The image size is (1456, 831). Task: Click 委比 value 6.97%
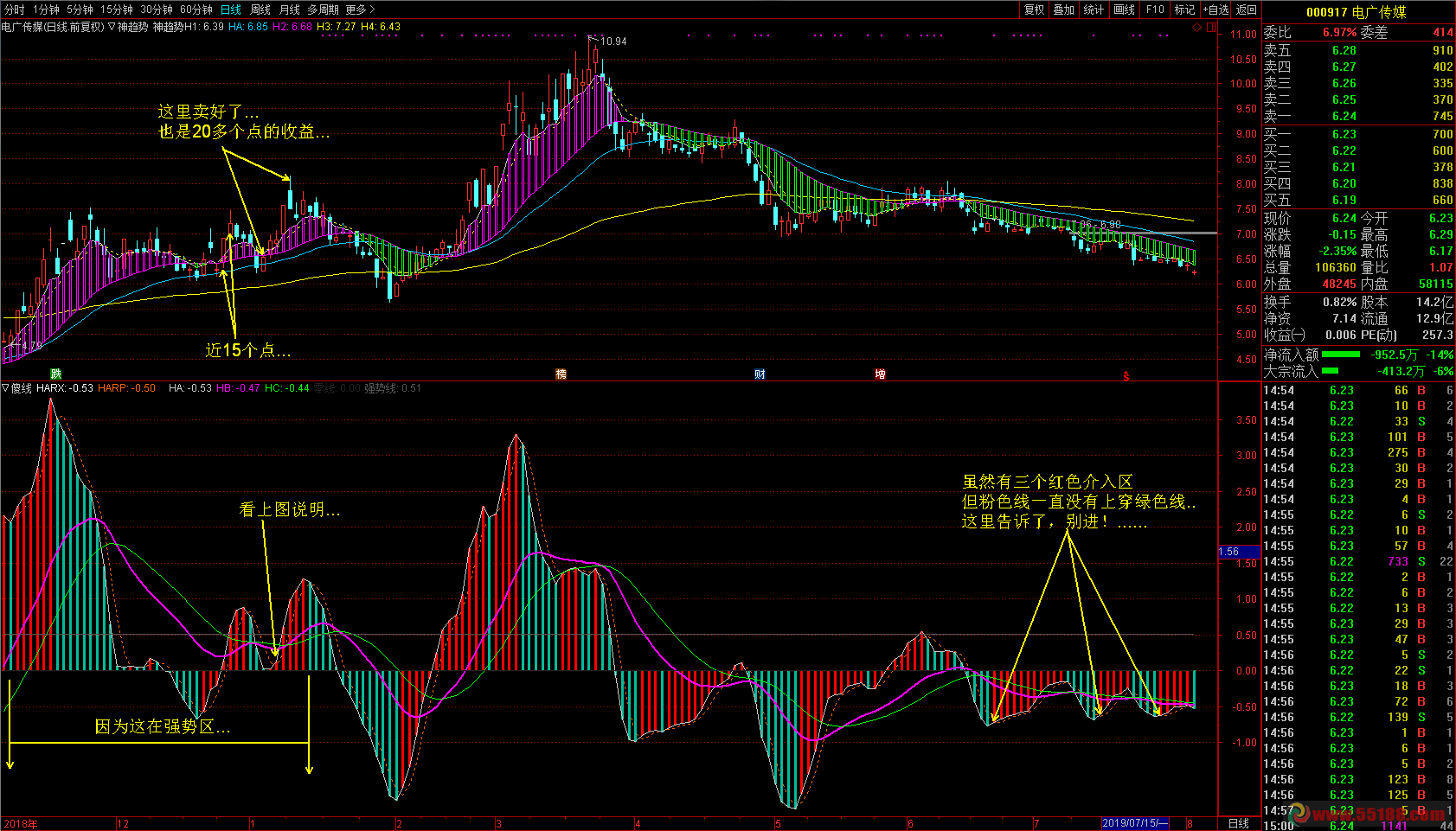pos(1339,32)
